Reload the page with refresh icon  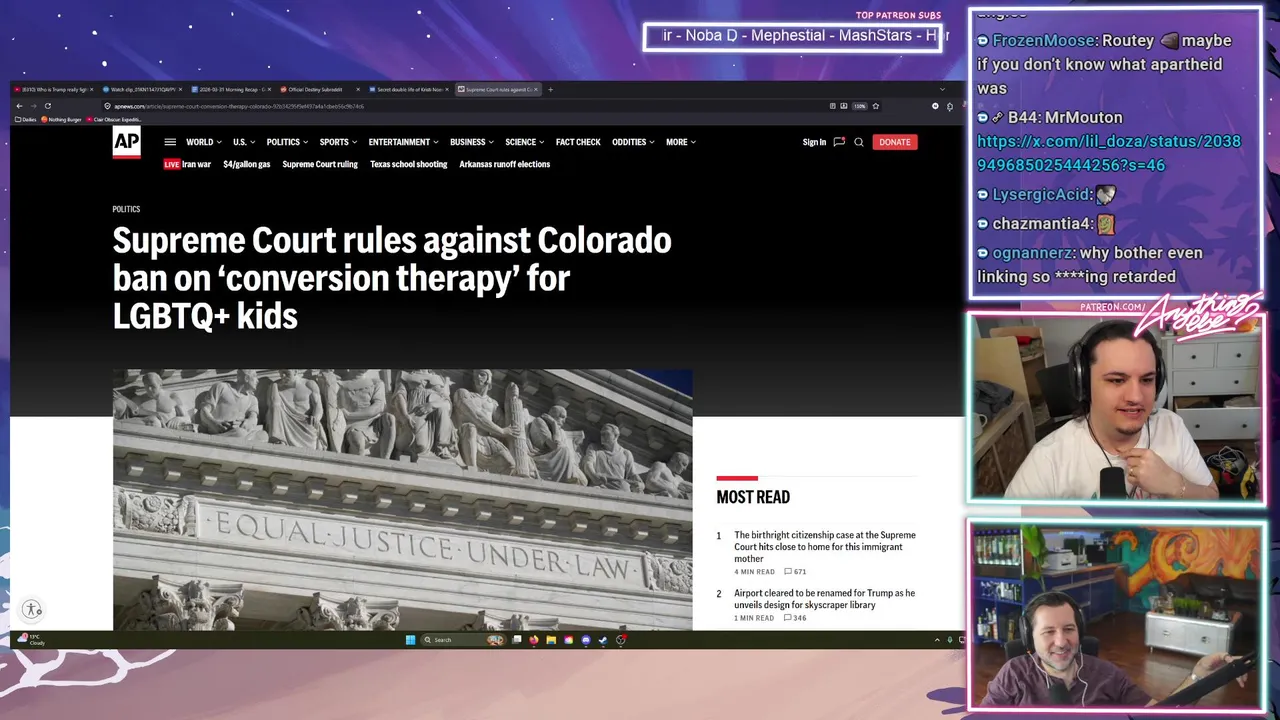click(x=47, y=106)
